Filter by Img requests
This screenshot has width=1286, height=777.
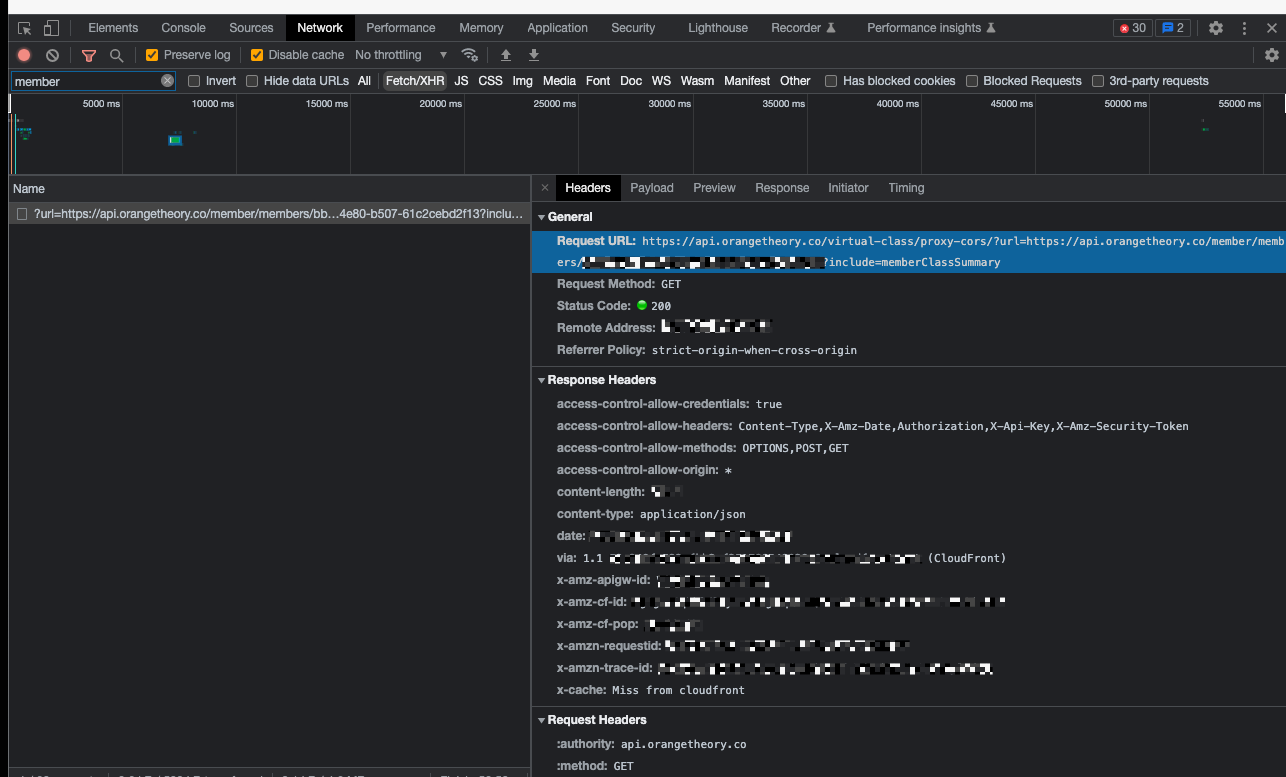pos(523,81)
